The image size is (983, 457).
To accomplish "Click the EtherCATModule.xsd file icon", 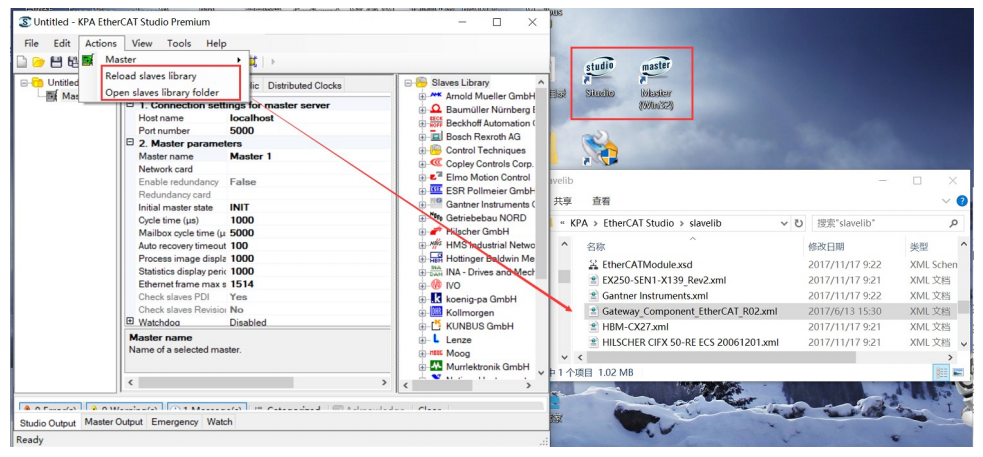I will [x=593, y=265].
